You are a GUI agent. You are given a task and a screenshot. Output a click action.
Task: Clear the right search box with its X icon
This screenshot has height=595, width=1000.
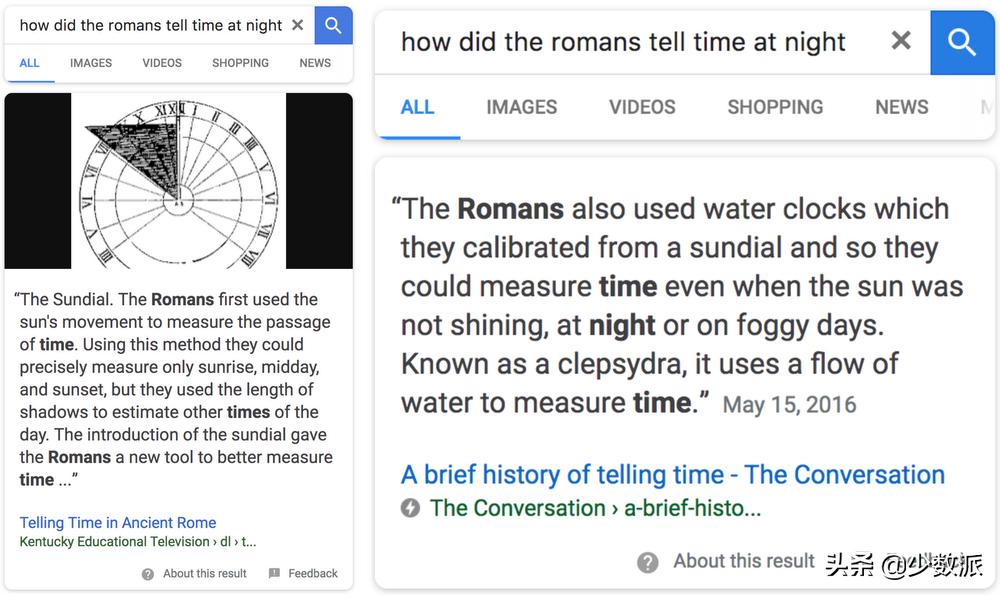pyautogui.click(x=901, y=41)
